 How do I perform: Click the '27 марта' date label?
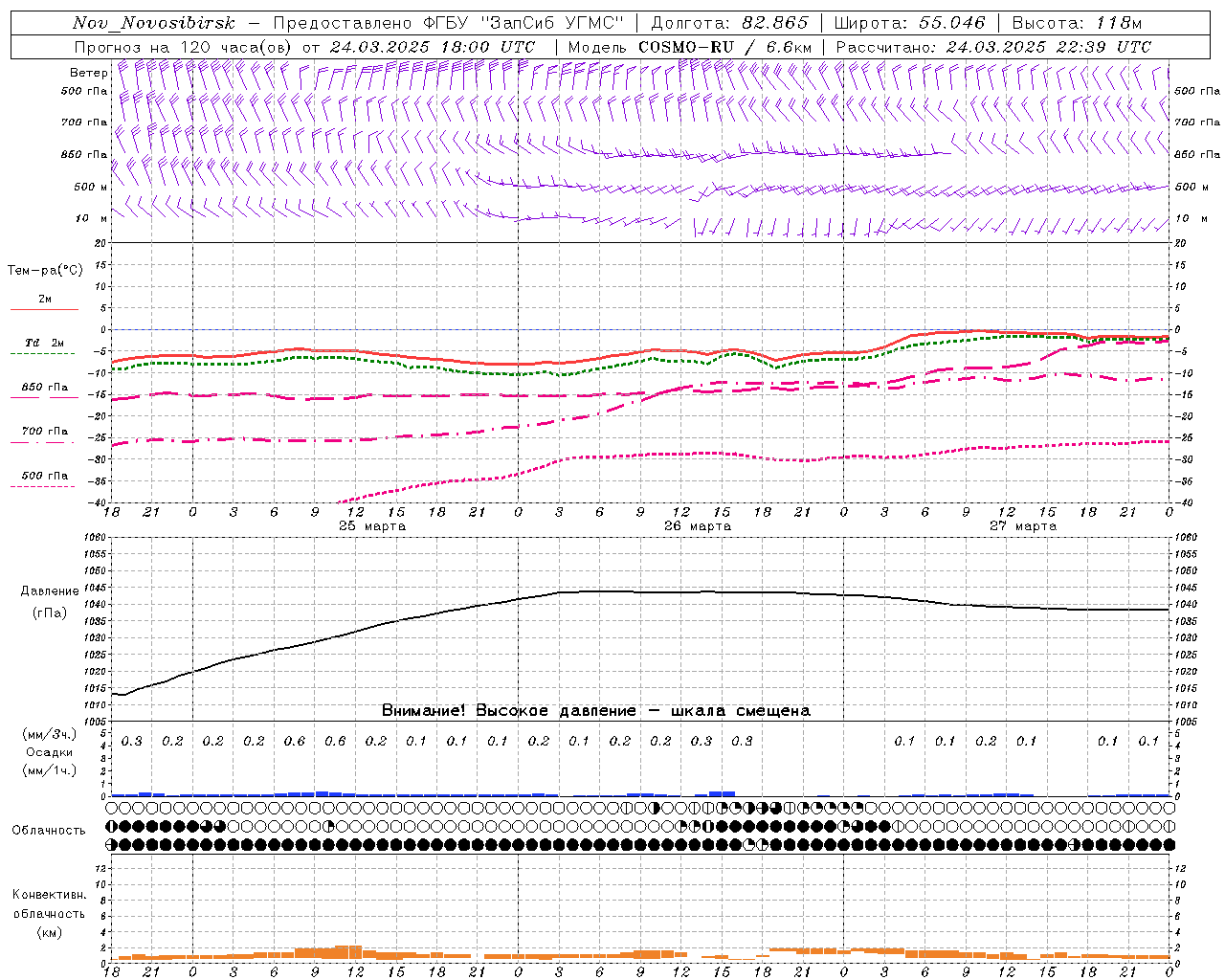click(x=1023, y=526)
